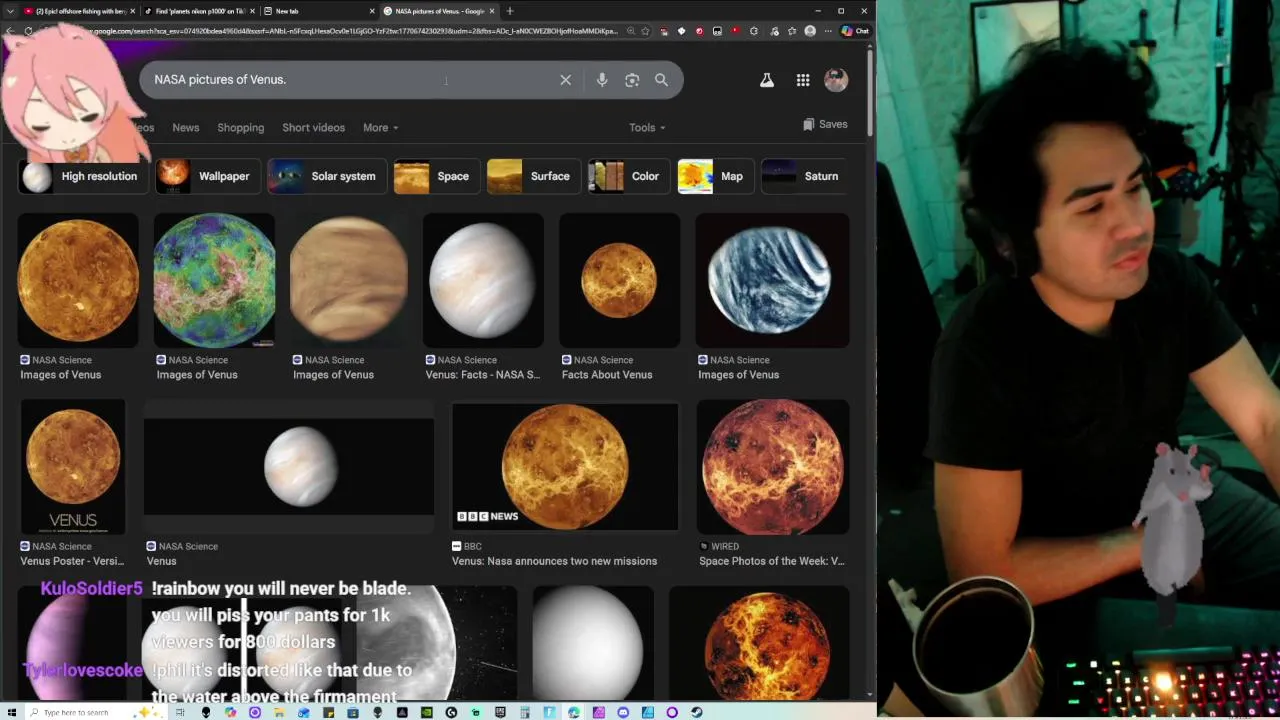Open the Short videos search filter
Image resolution: width=1280 pixels, height=720 pixels.
[x=313, y=128]
